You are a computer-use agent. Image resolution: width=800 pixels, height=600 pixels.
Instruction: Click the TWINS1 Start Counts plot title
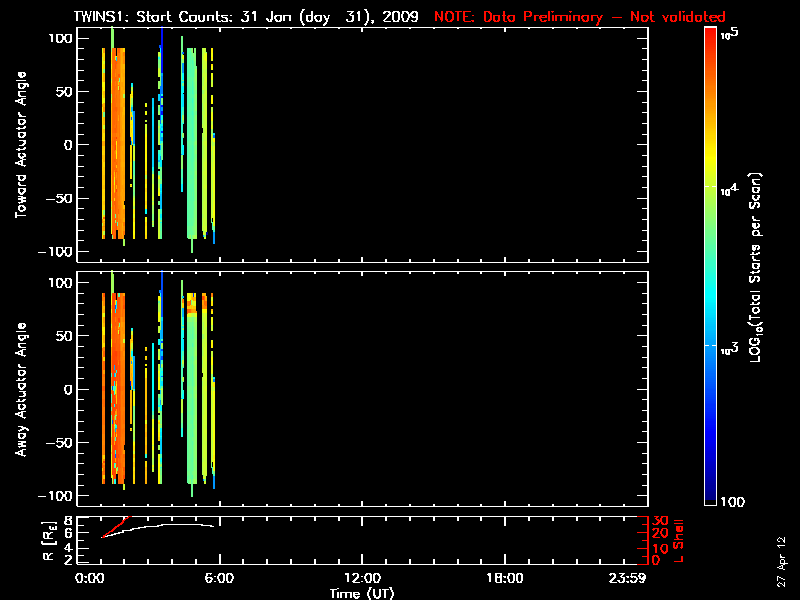[x=248, y=17]
